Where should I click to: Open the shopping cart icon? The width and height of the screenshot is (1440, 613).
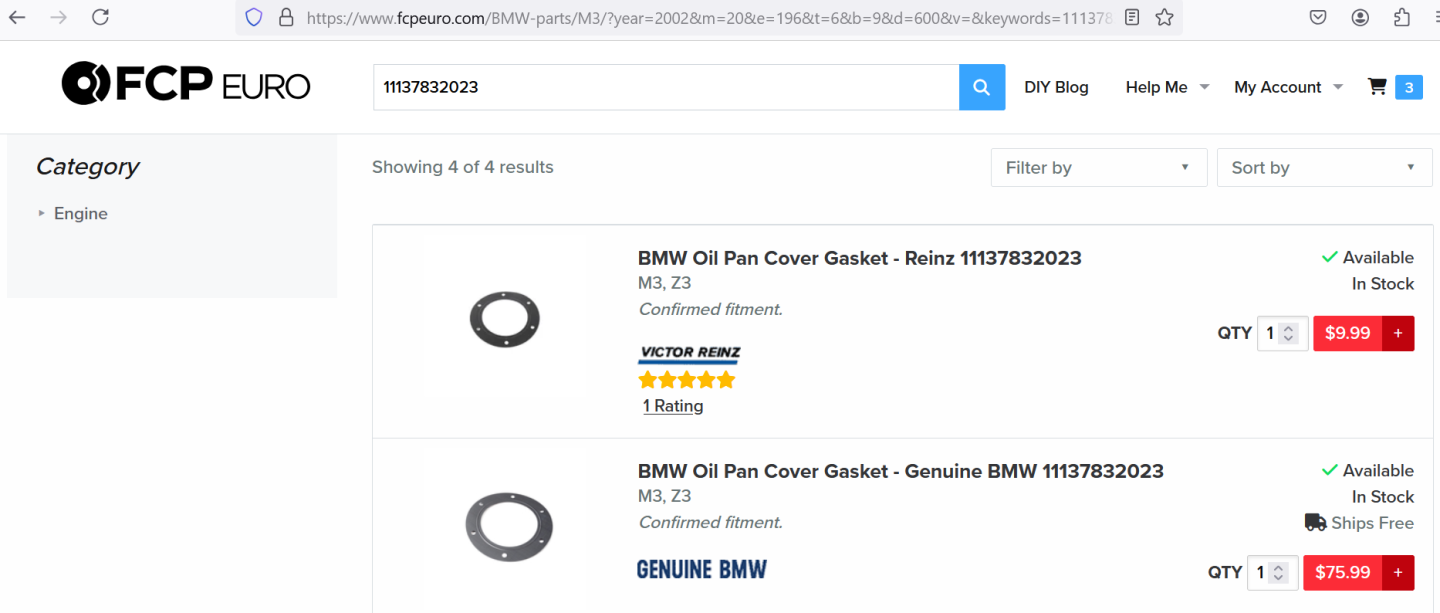[x=1377, y=87]
